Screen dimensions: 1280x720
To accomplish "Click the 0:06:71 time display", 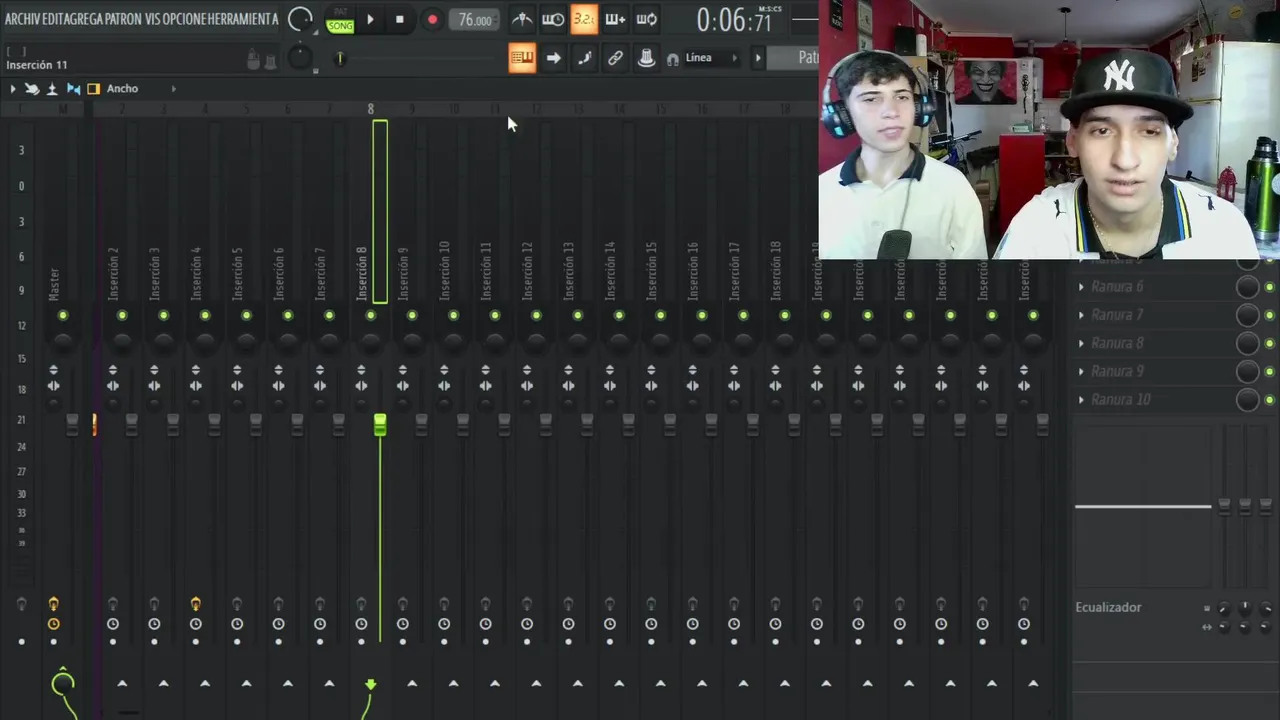I will click(x=734, y=20).
